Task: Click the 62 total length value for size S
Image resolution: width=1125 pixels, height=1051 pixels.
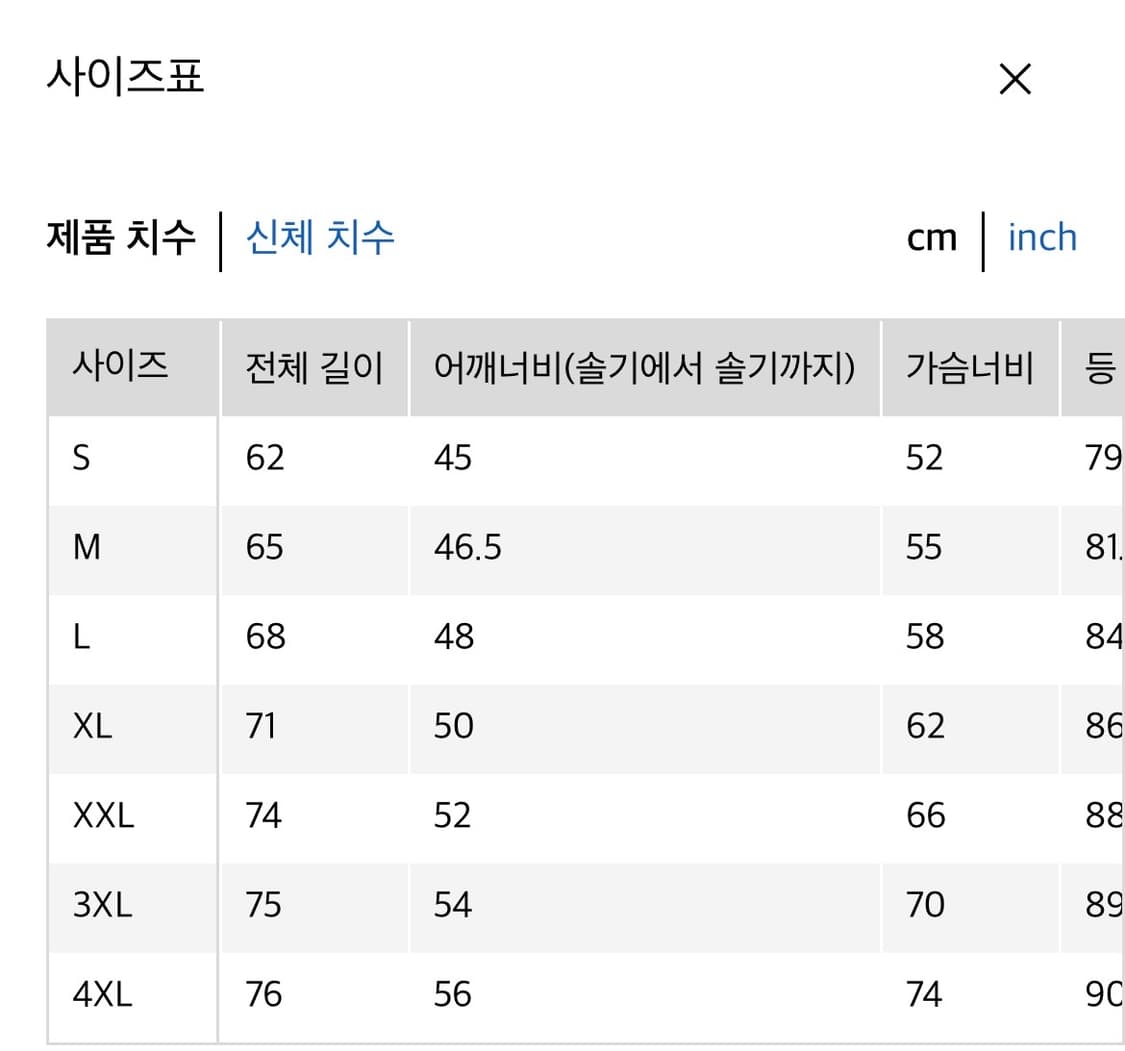Action: (263, 458)
